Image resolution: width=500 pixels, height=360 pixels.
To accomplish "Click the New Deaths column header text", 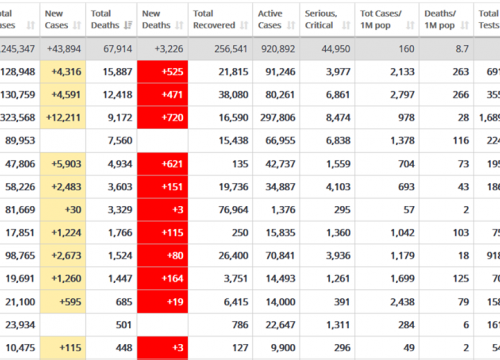I will pos(156,19).
